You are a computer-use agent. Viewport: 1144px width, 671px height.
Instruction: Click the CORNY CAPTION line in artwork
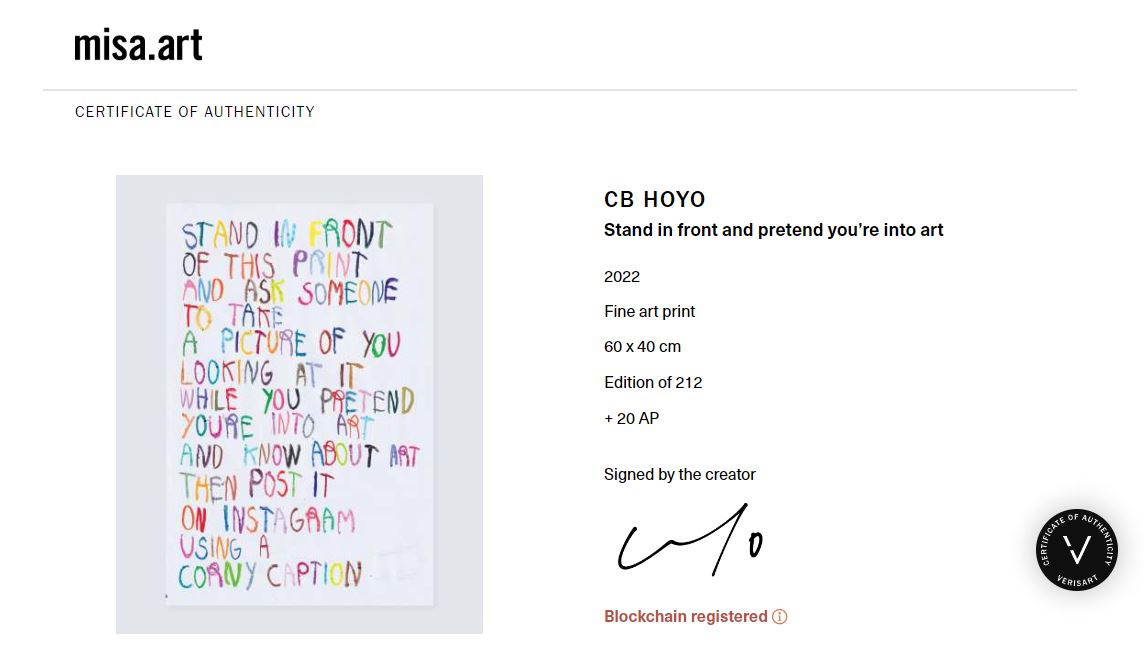(270, 575)
